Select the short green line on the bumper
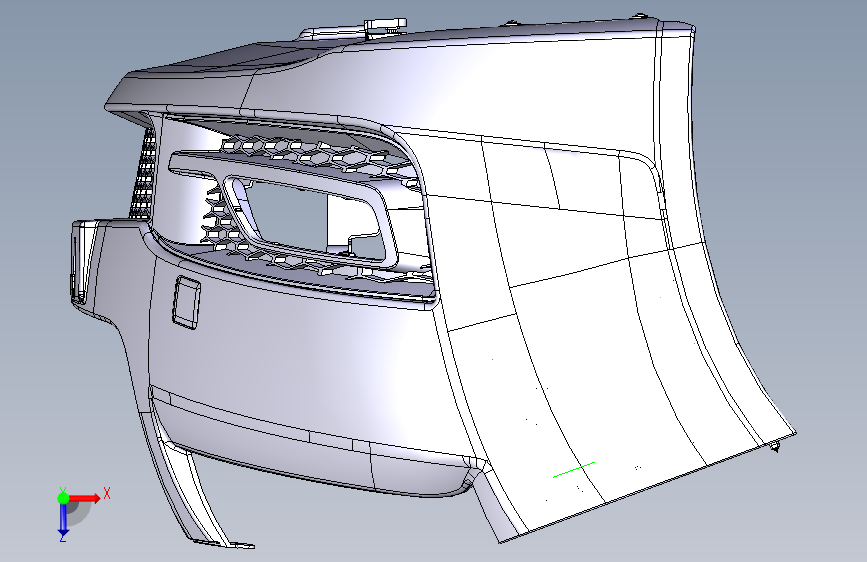This screenshot has width=867, height=562. point(574,470)
